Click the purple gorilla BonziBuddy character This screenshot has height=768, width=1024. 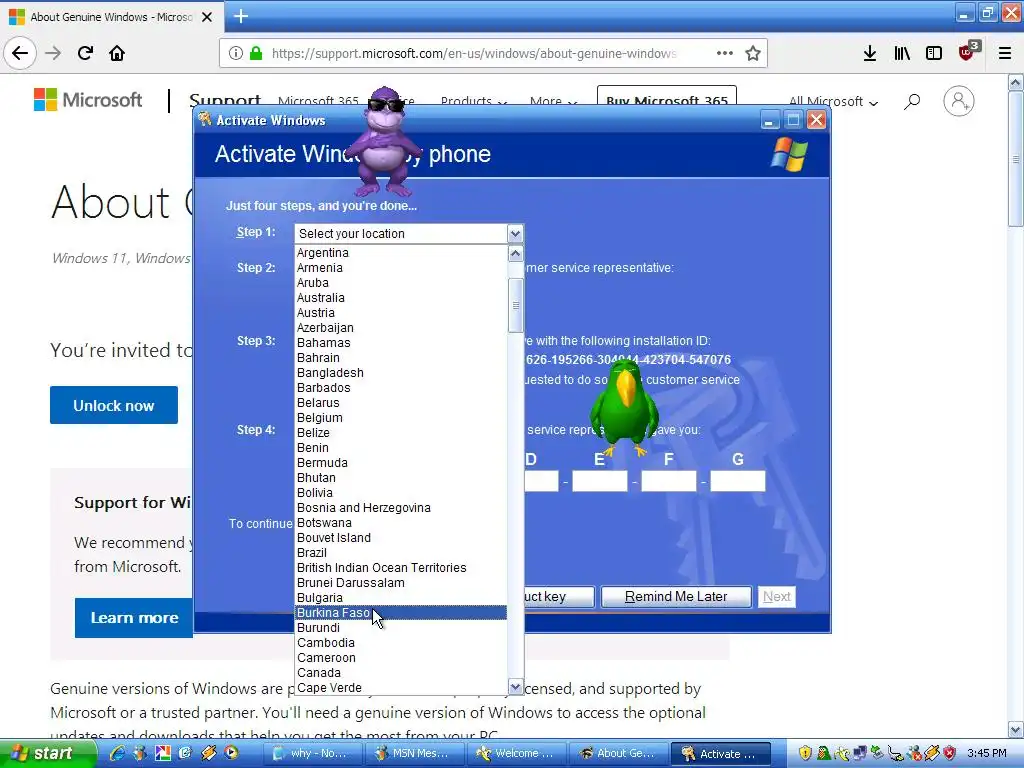coord(385,141)
